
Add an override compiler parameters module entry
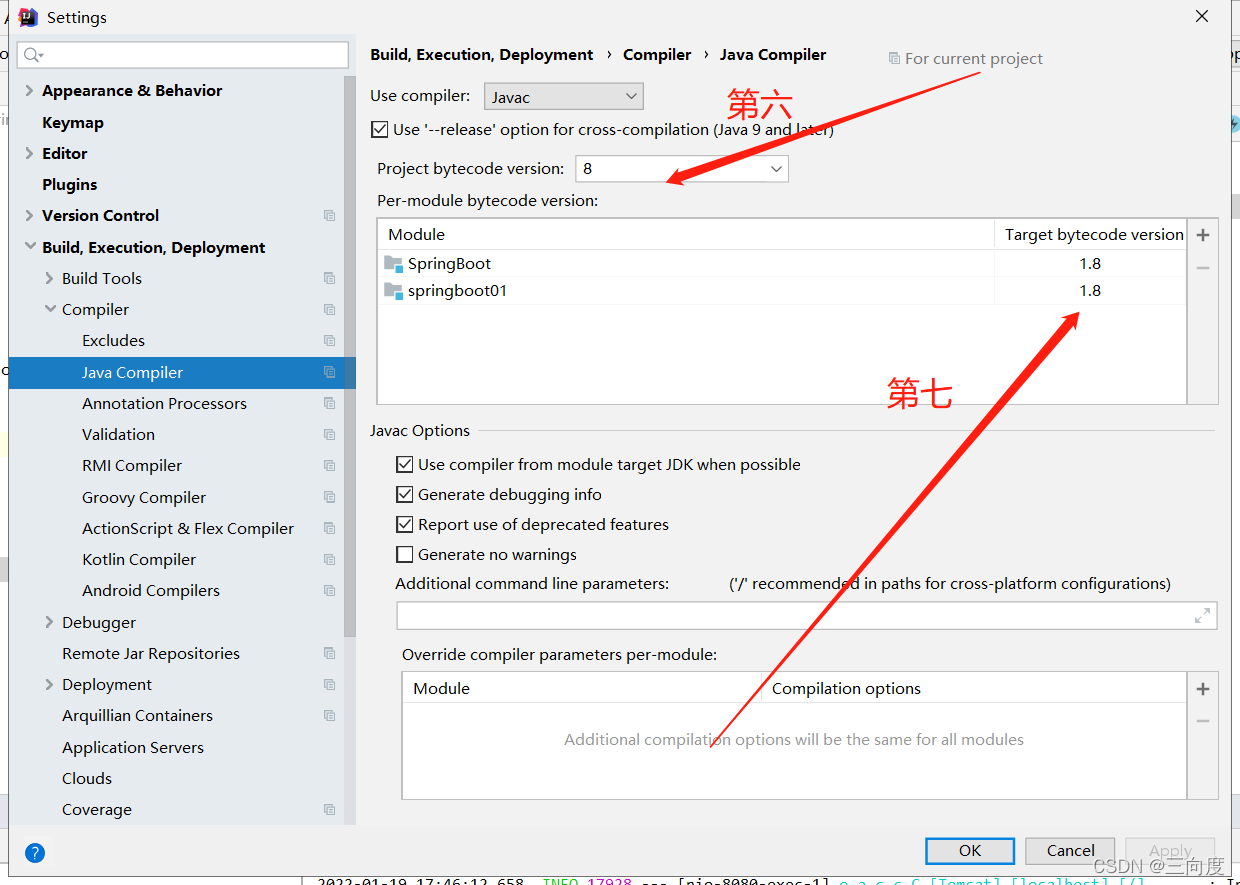click(x=1203, y=689)
